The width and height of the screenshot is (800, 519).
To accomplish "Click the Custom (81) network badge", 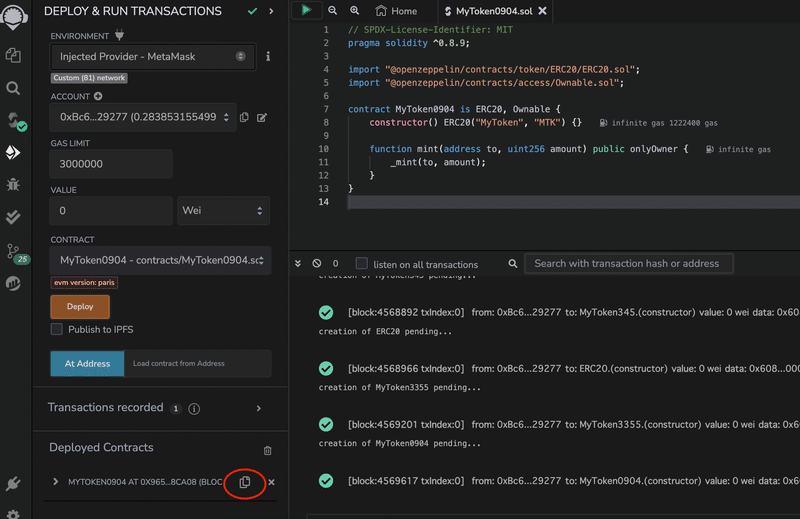I will 89,78.
